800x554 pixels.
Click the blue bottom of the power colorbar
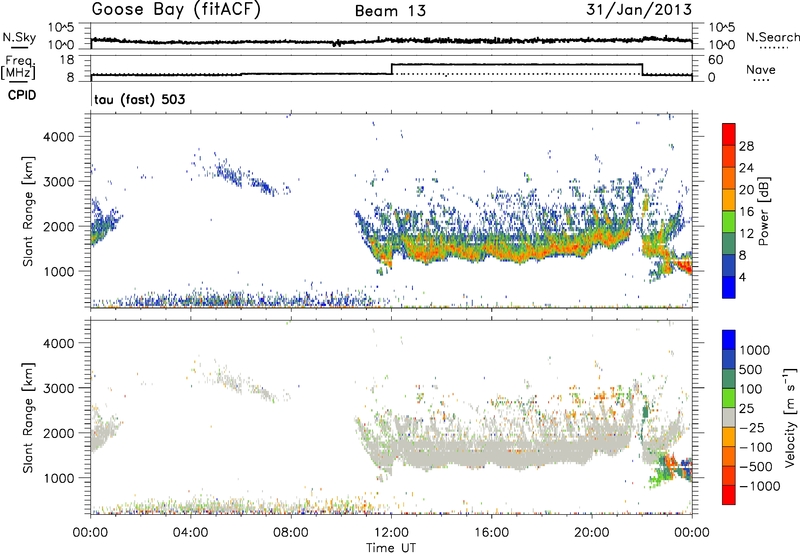(729, 288)
